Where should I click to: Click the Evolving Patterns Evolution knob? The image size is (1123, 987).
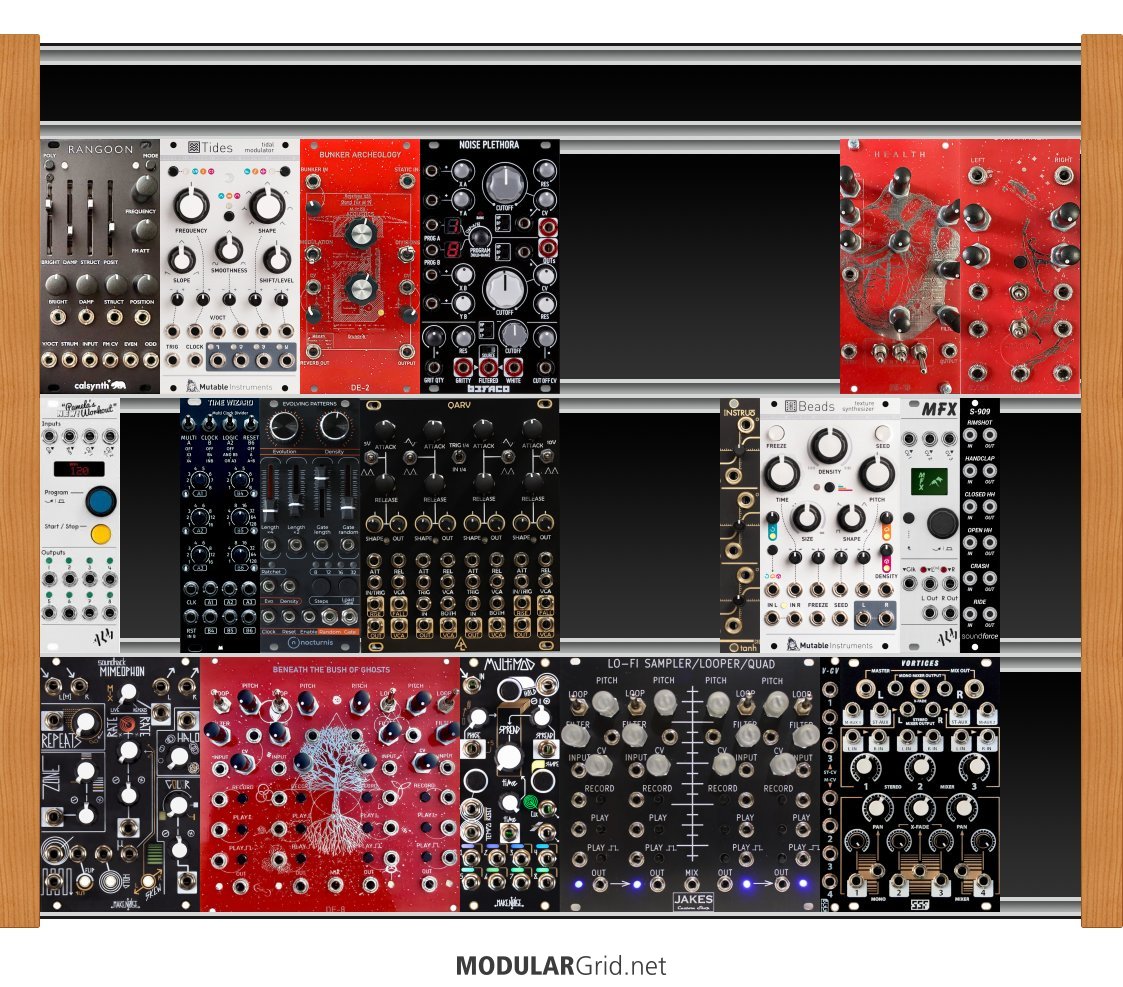(284, 427)
